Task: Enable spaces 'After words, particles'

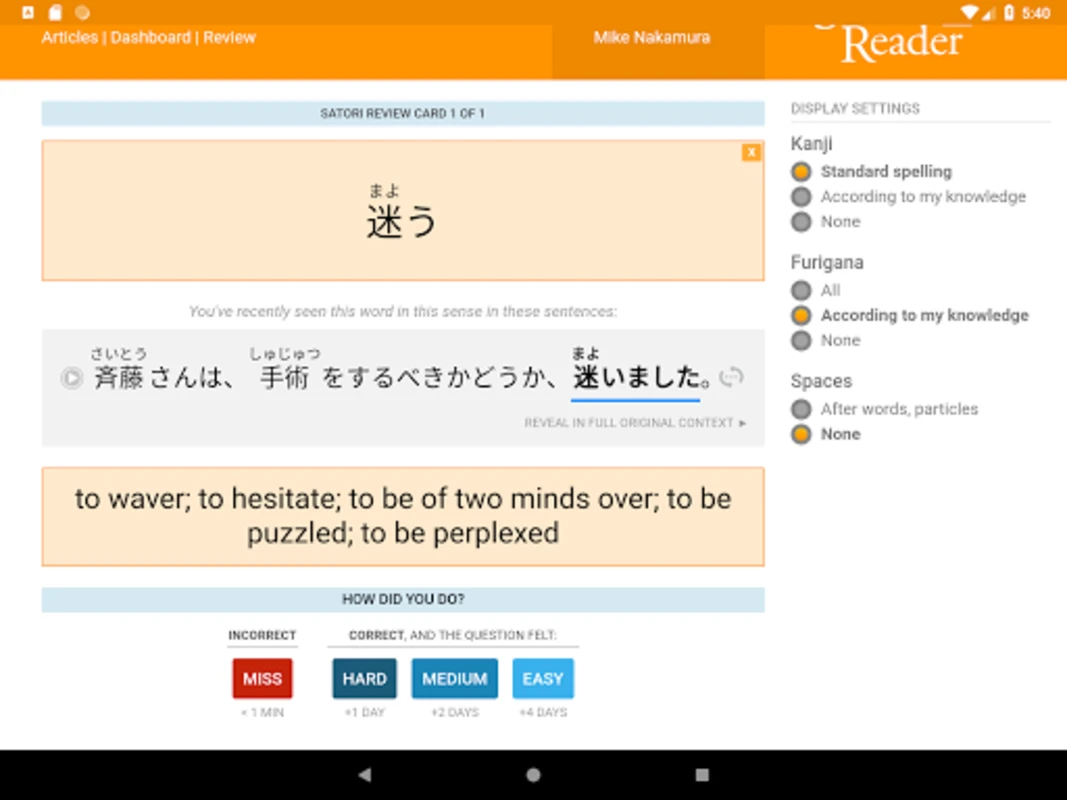Action: [x=885, y=409]
